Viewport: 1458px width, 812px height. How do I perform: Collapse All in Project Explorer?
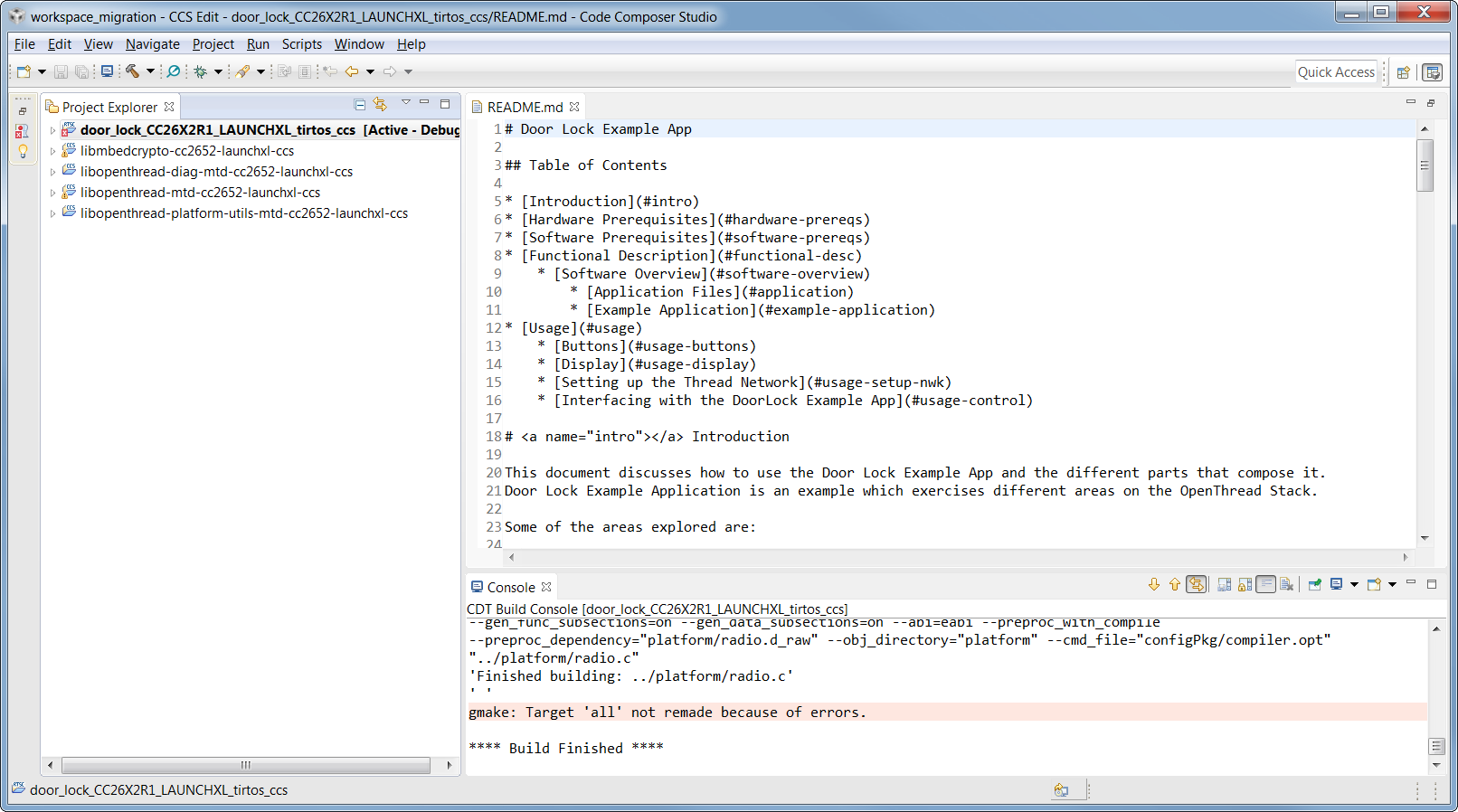click(x=360, y=105)
